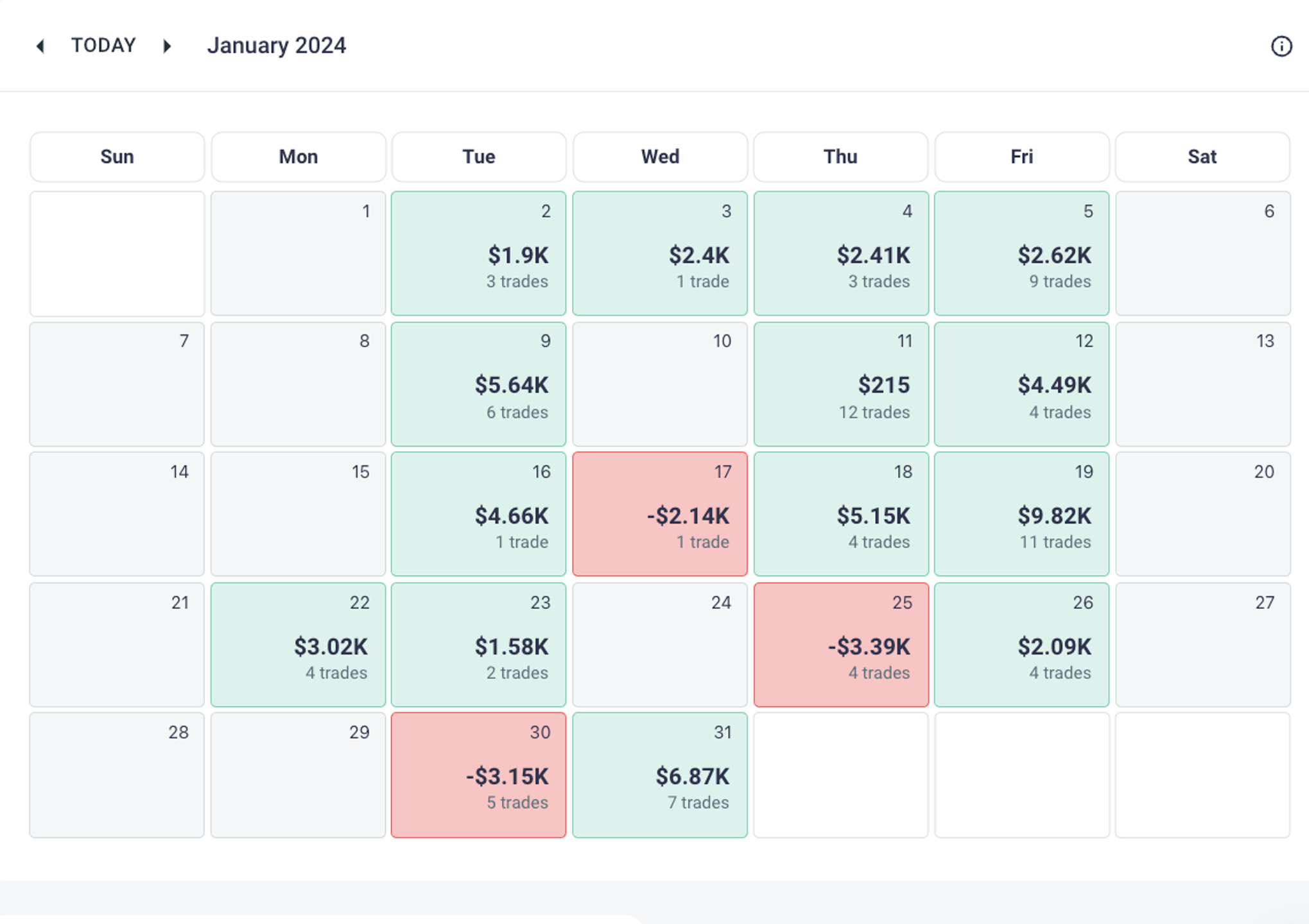Open January 16 cell showing $4.66K
1309x924 pixels.
click(479, 514)
